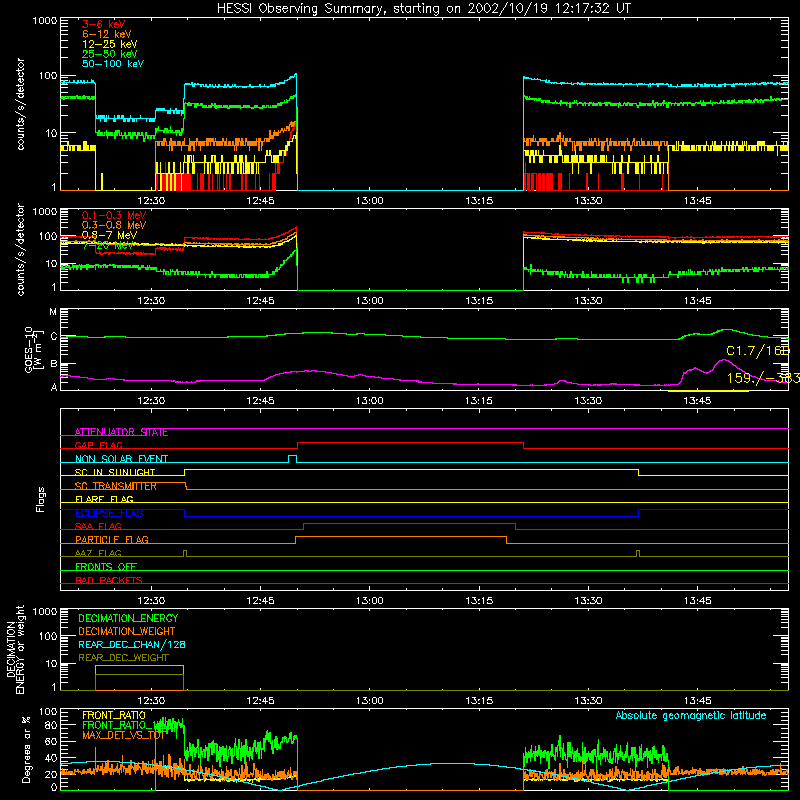Click the A4Z_FLAG label
The width and height of the screenshot is (800, 800).
point(98,553)
